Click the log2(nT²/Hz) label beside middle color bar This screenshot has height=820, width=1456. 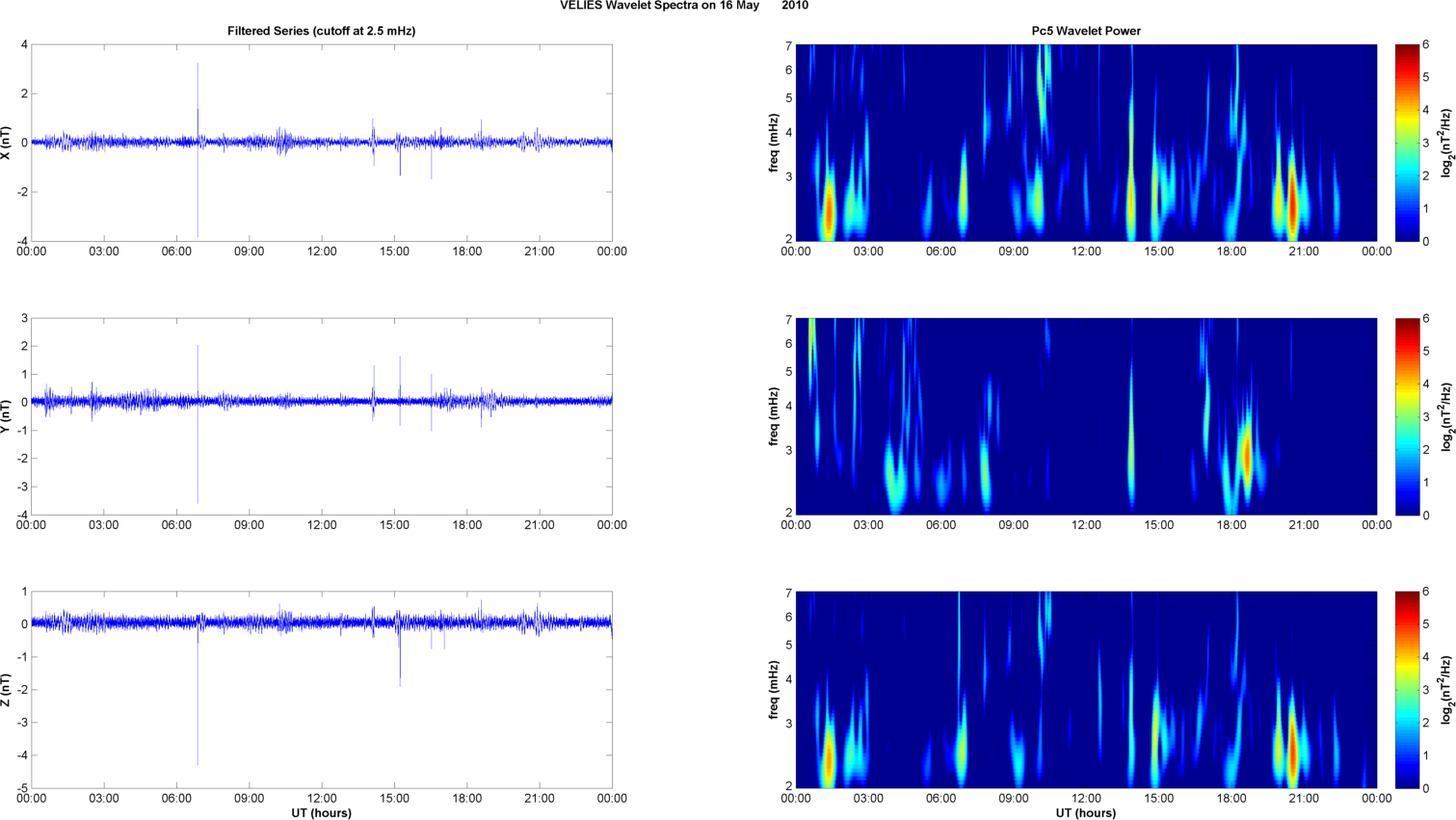point(1446,416)
